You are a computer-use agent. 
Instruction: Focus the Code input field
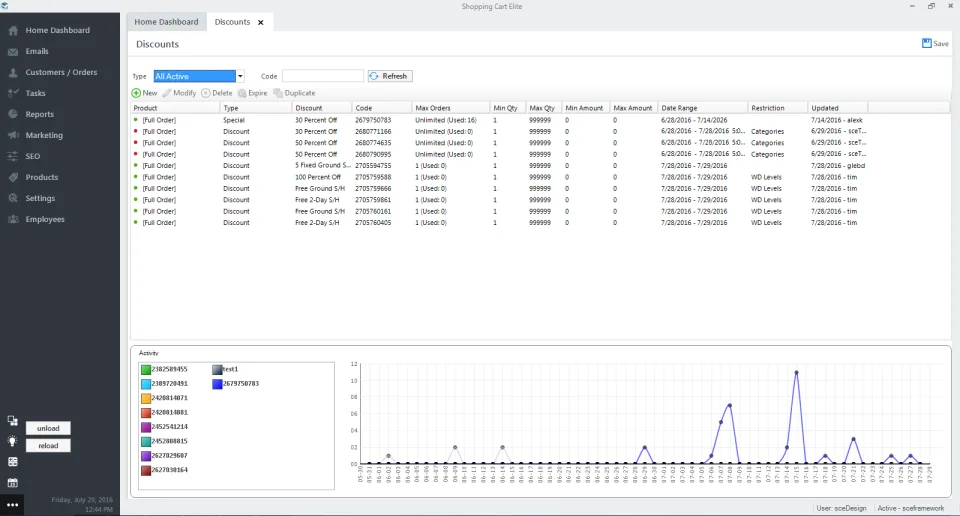point(323,77)
